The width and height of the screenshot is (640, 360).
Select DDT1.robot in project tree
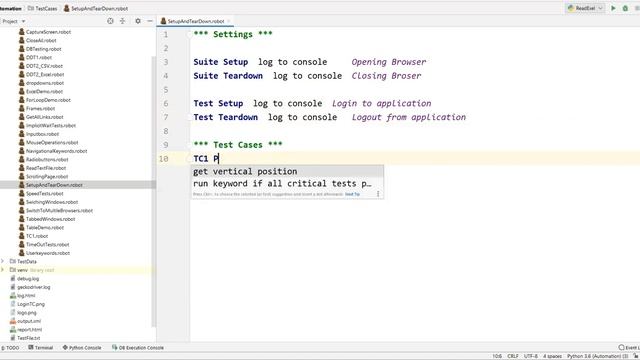pyautogui.click(x=36, y=58)
